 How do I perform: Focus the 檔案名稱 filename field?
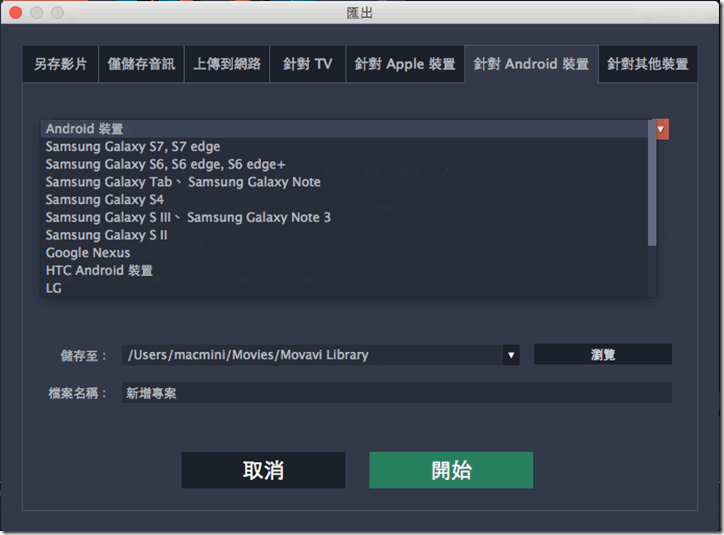[397, 393]
